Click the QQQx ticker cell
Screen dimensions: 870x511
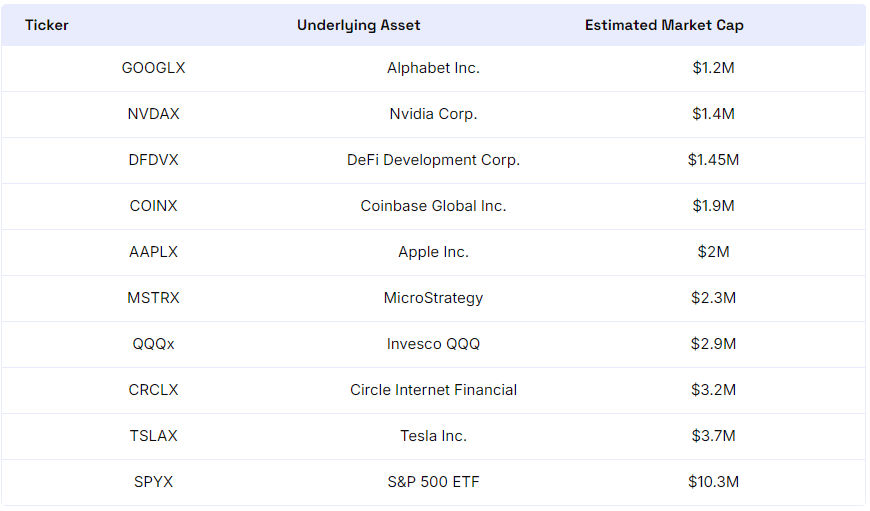[x=153, y=344]
